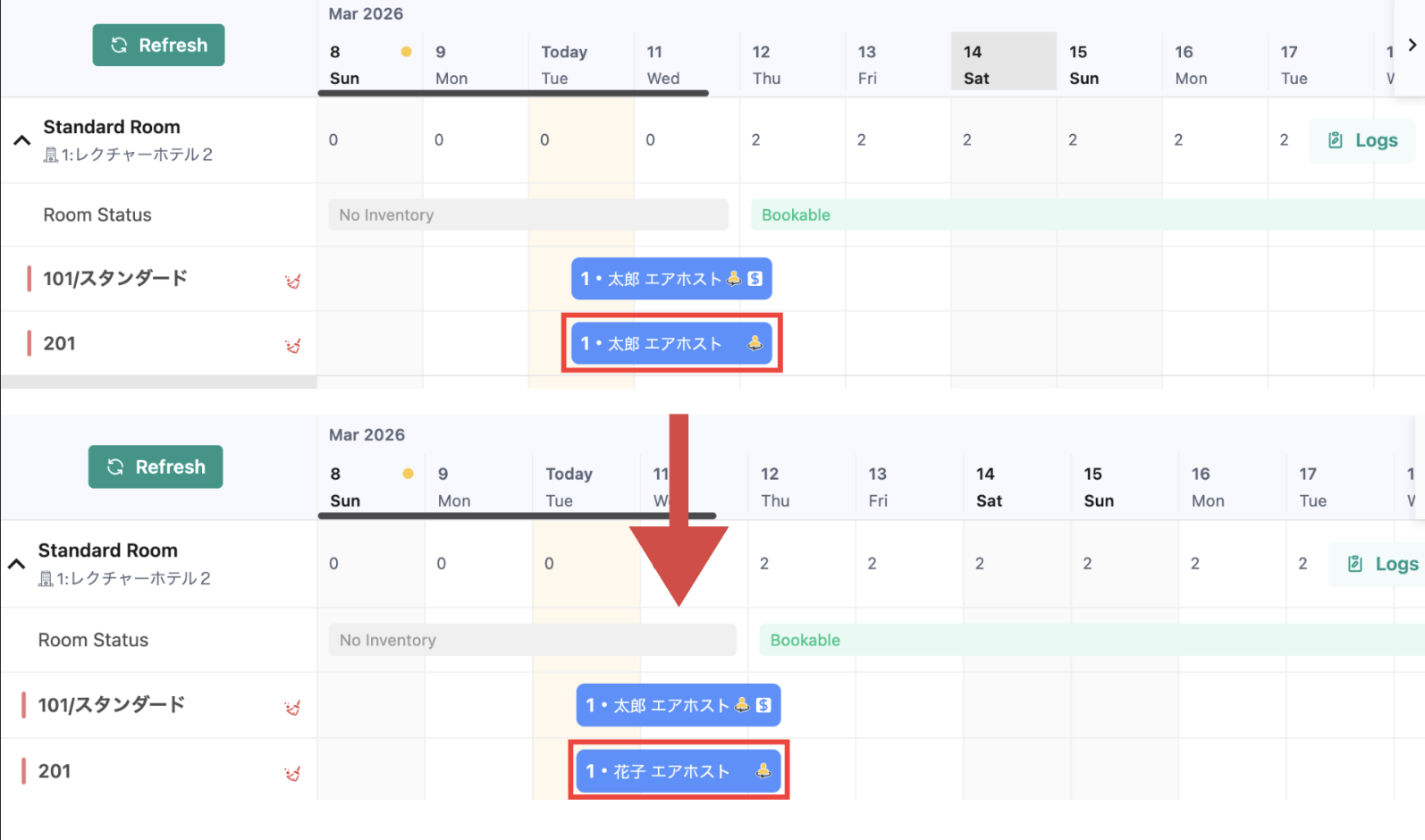Screen dimensions: 1425x840
Task: Open Logs for Standard Room
Action: (1362, 140)
